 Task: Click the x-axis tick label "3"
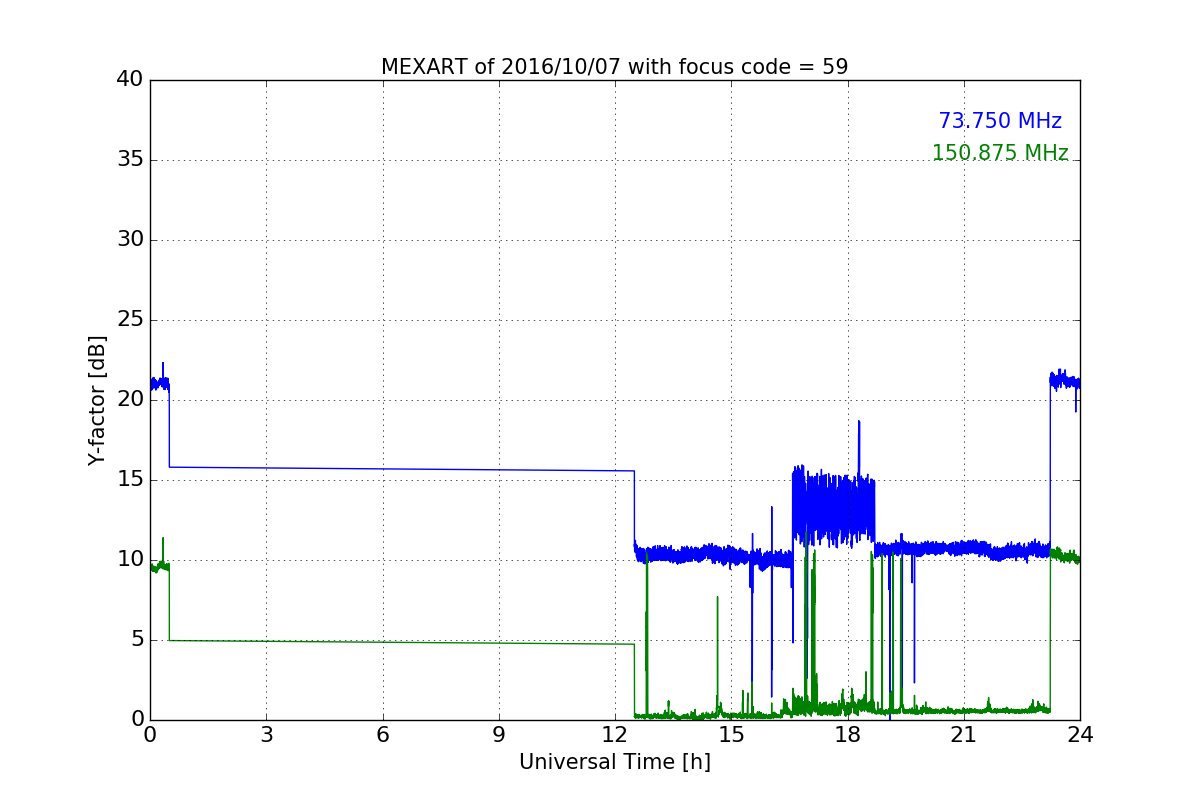click(266, 734)
